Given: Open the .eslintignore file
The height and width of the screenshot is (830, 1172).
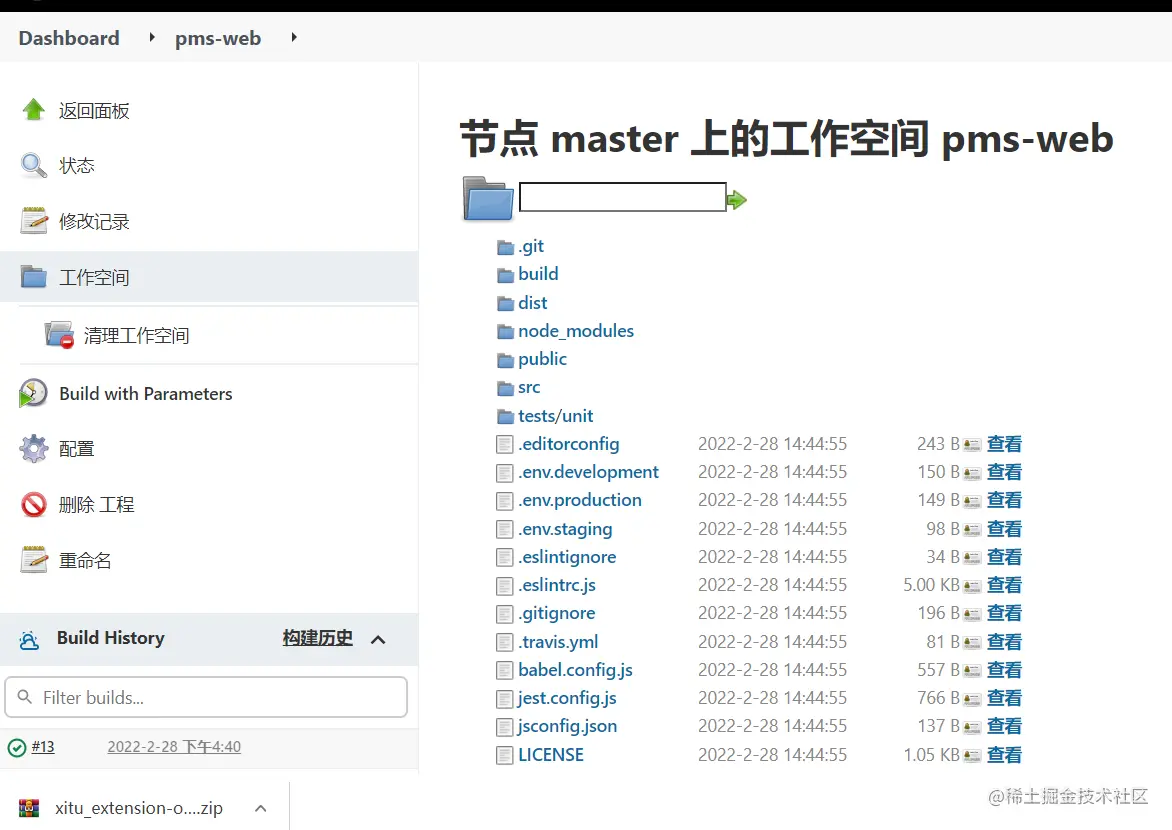Looking at the screenshot, I should tap(567, 557).
